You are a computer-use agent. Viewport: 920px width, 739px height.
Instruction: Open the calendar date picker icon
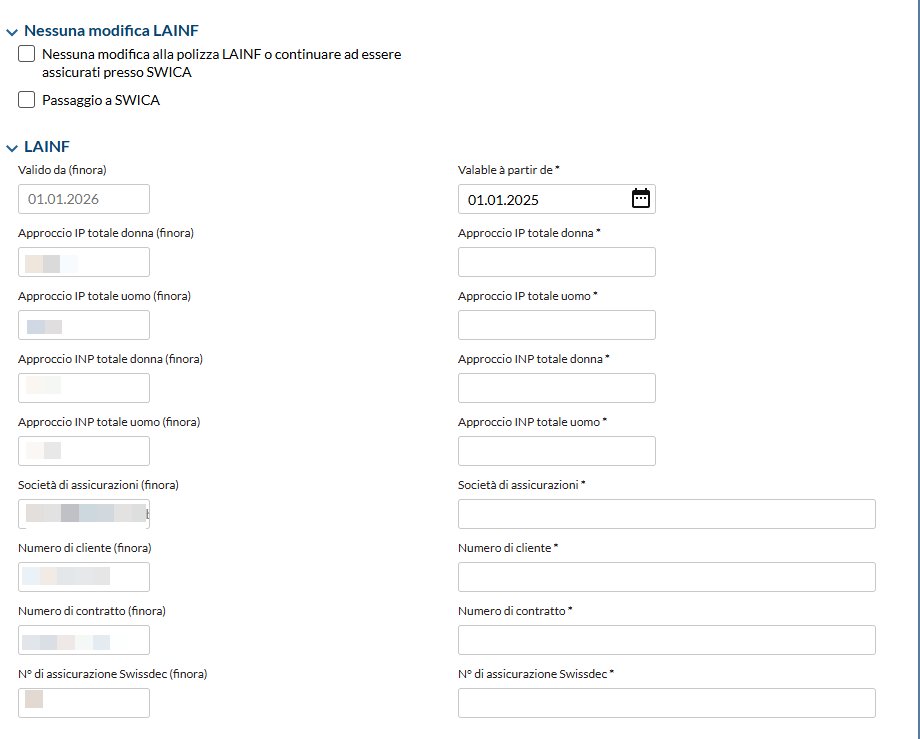pyautogui.click(x=641, y=199)
